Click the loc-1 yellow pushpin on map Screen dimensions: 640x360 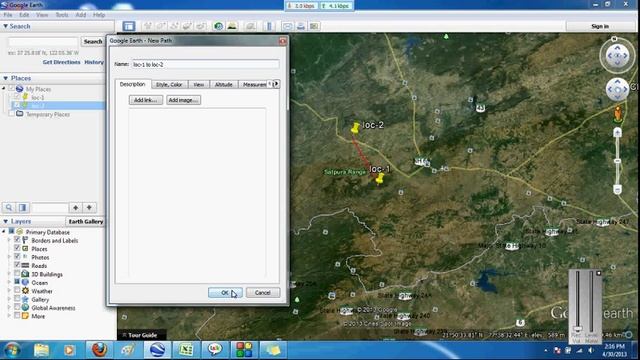[380, 178]
